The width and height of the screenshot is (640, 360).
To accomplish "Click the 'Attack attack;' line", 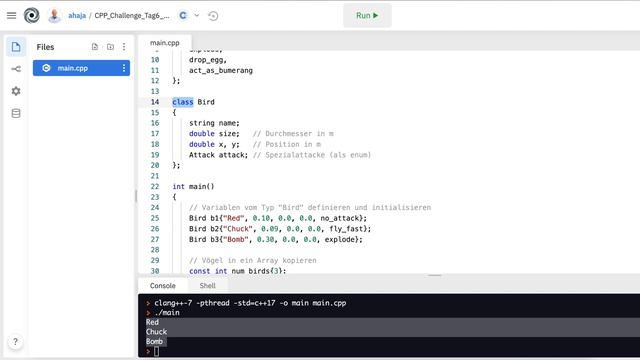I will point(218,155).
